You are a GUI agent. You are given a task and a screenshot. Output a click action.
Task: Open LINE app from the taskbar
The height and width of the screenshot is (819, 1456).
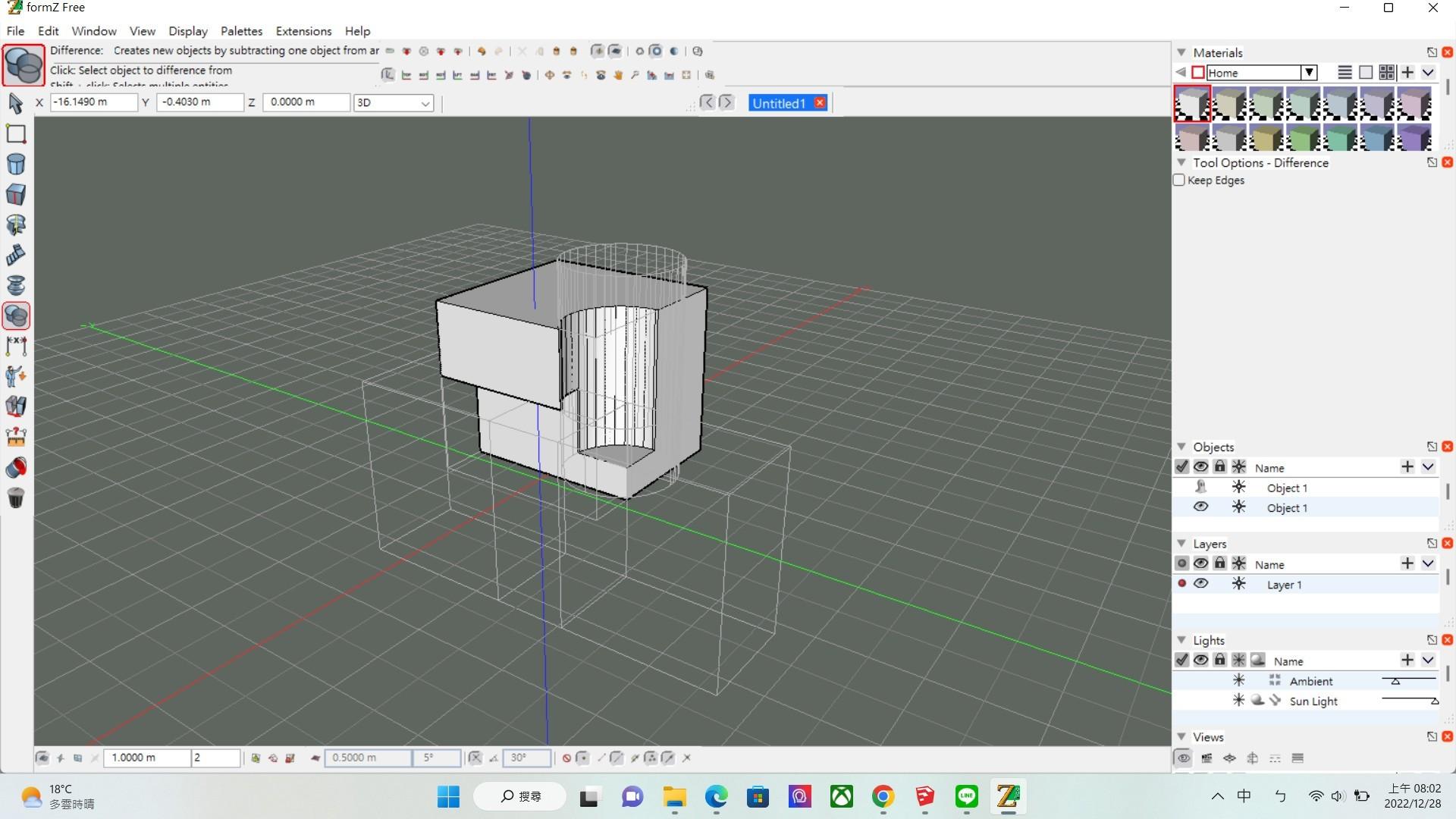click(x=966, y=796)
